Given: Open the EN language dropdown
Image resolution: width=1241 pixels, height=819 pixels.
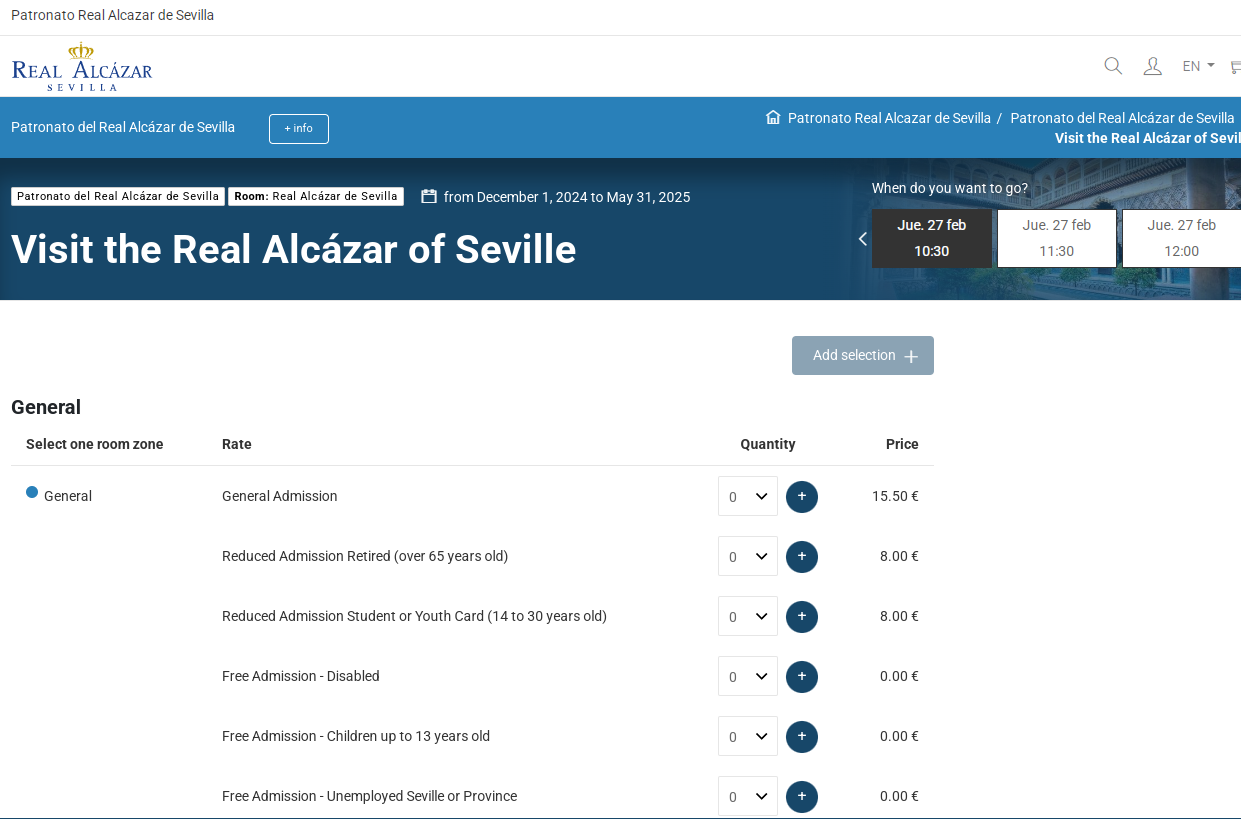Looking at the screenshot, I should pos(1198,66).
